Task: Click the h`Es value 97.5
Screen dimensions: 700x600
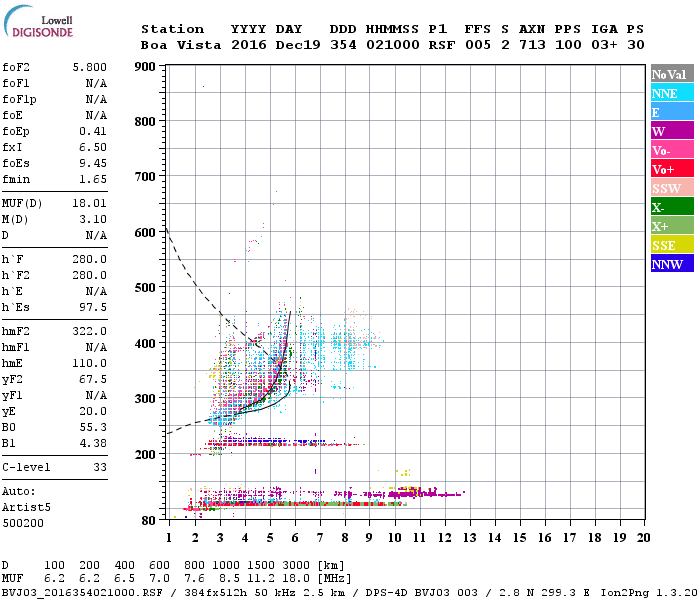Action: [93, 307]
